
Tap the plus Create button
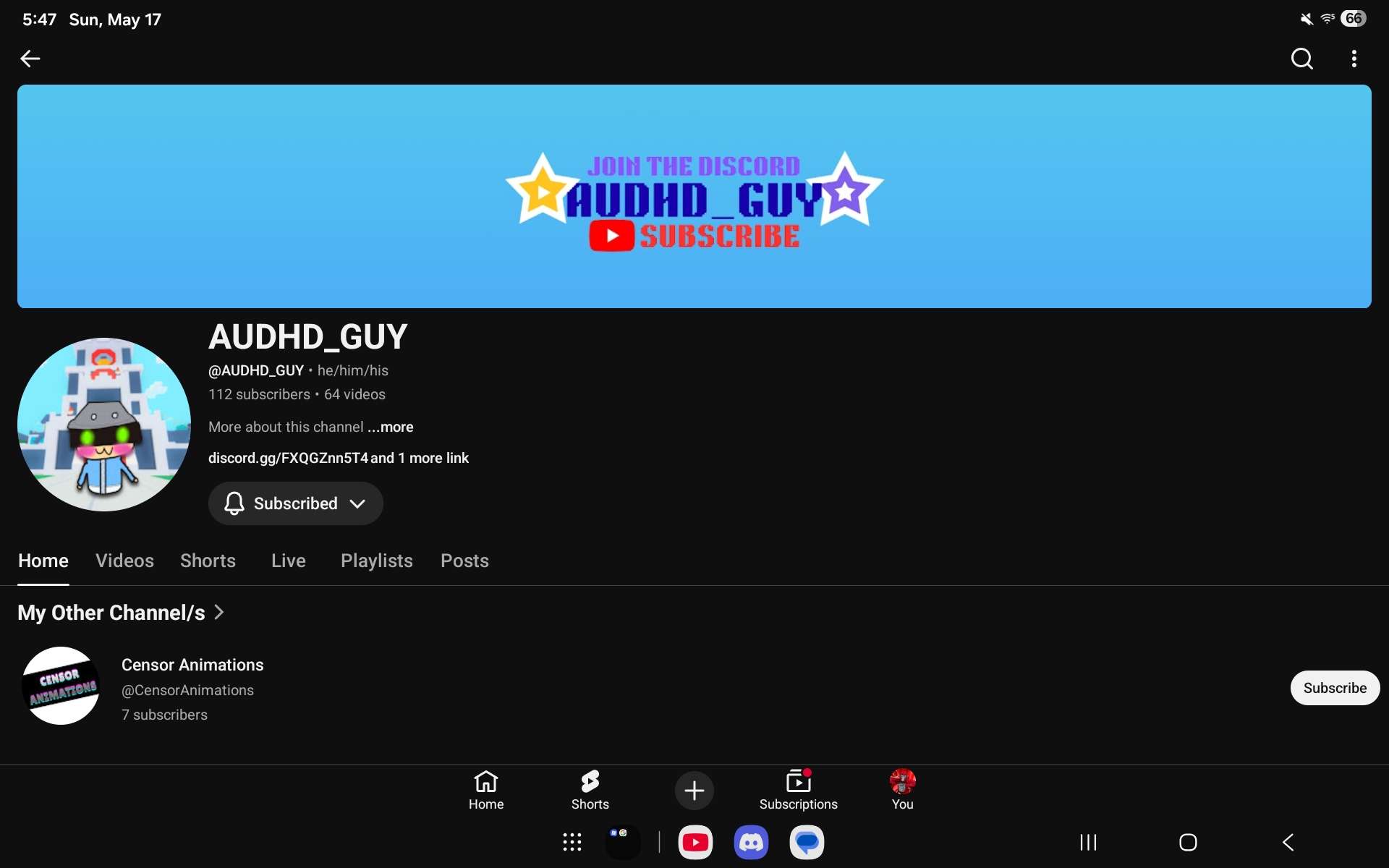pyautogui.click(x=694, y=791)
